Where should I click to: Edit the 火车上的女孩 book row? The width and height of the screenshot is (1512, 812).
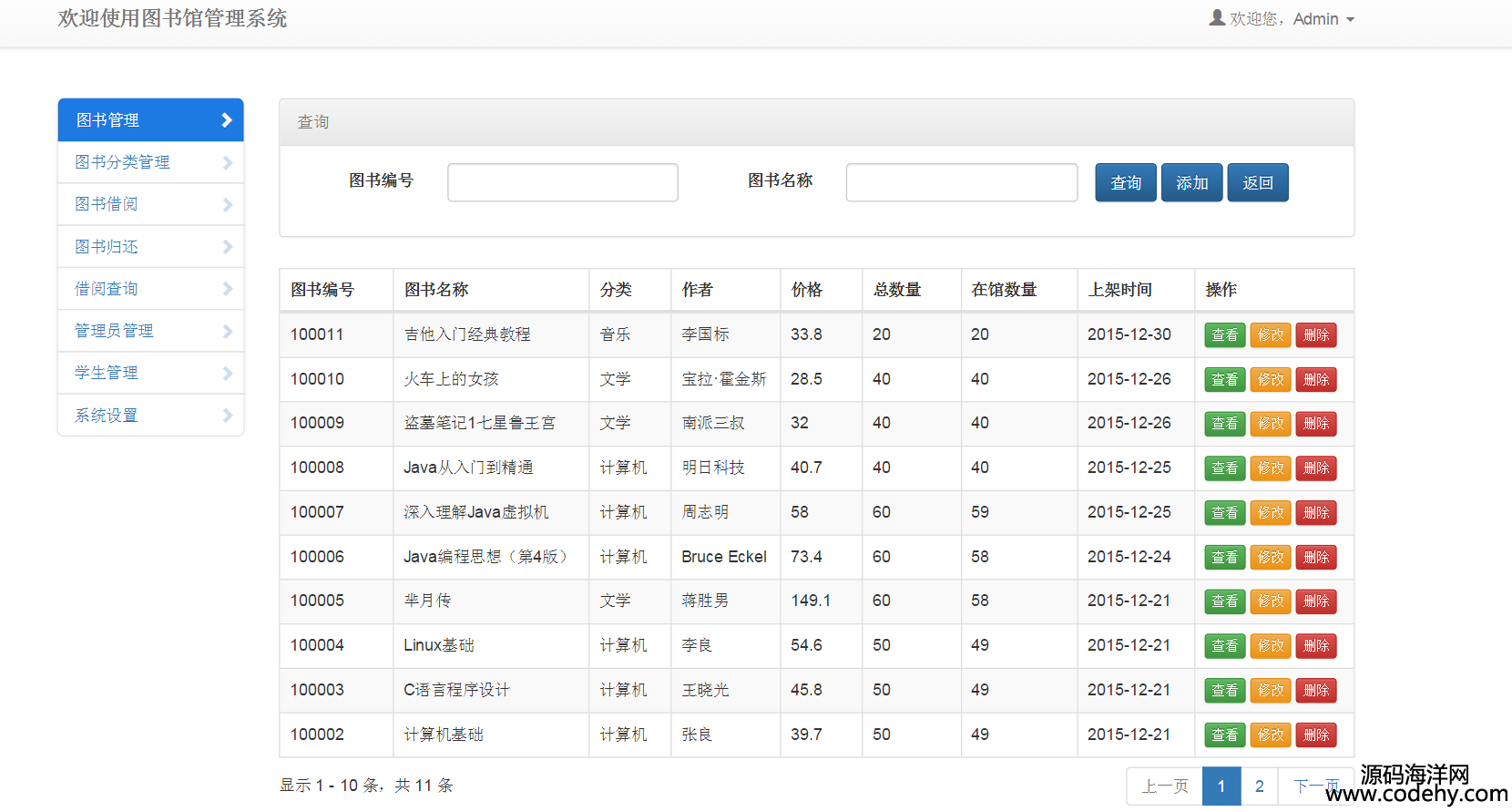tap(1270, 379)
